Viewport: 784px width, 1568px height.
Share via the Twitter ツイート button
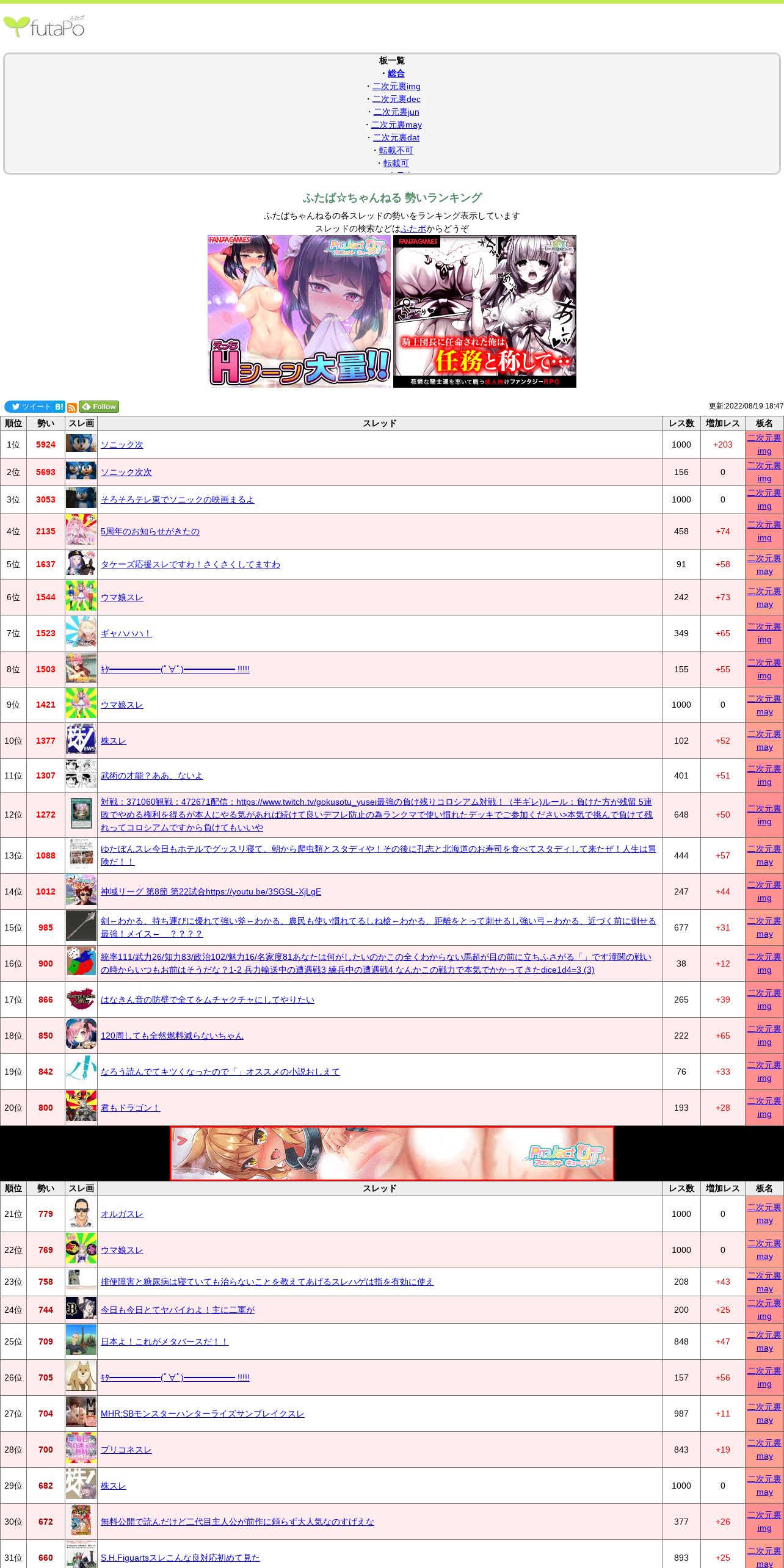click(29, 407)
